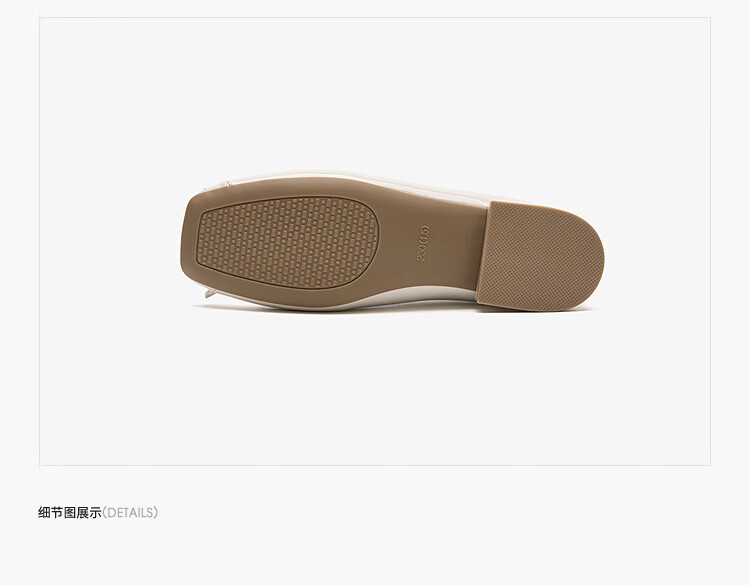Click the 230(1.5) size marking on sole
This screenshot has width=750, height=585.
click(x=424, y=243)
